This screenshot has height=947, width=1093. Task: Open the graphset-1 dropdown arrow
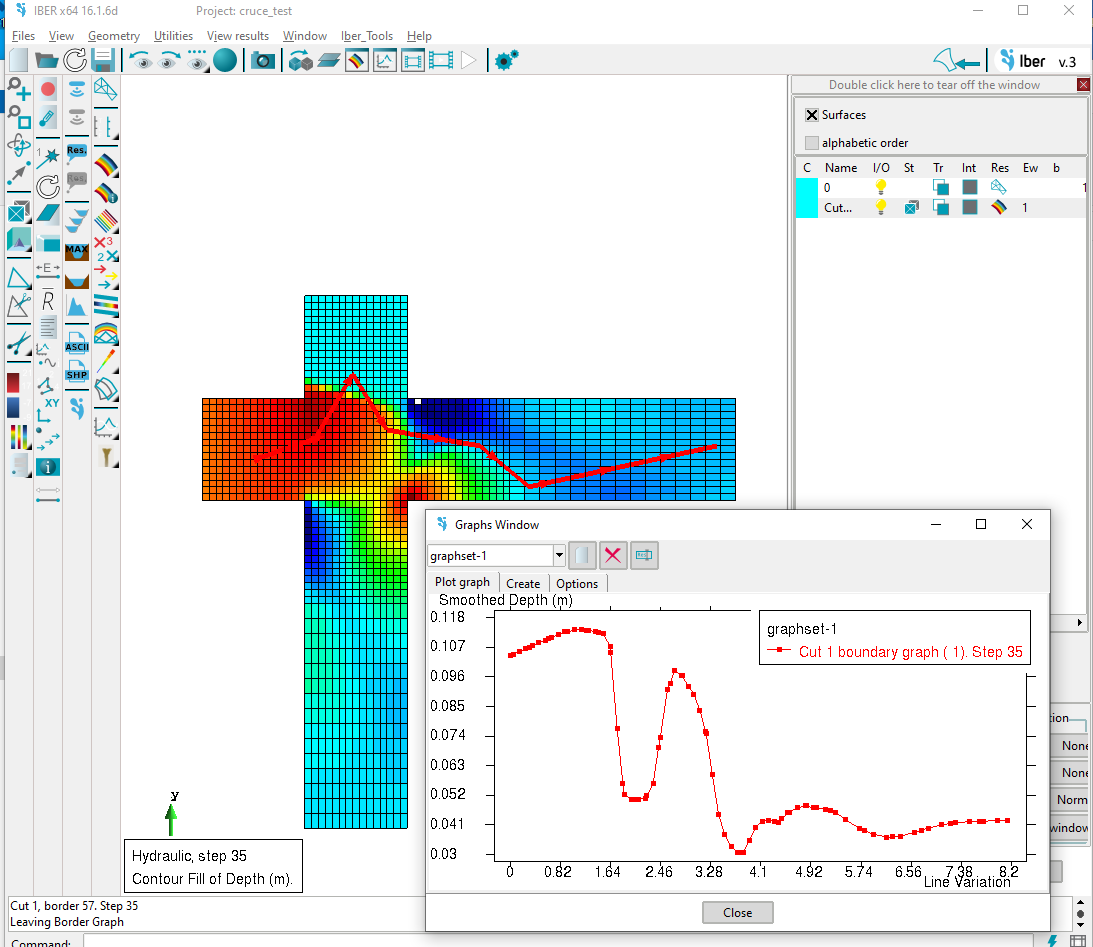tap(559, 555)
